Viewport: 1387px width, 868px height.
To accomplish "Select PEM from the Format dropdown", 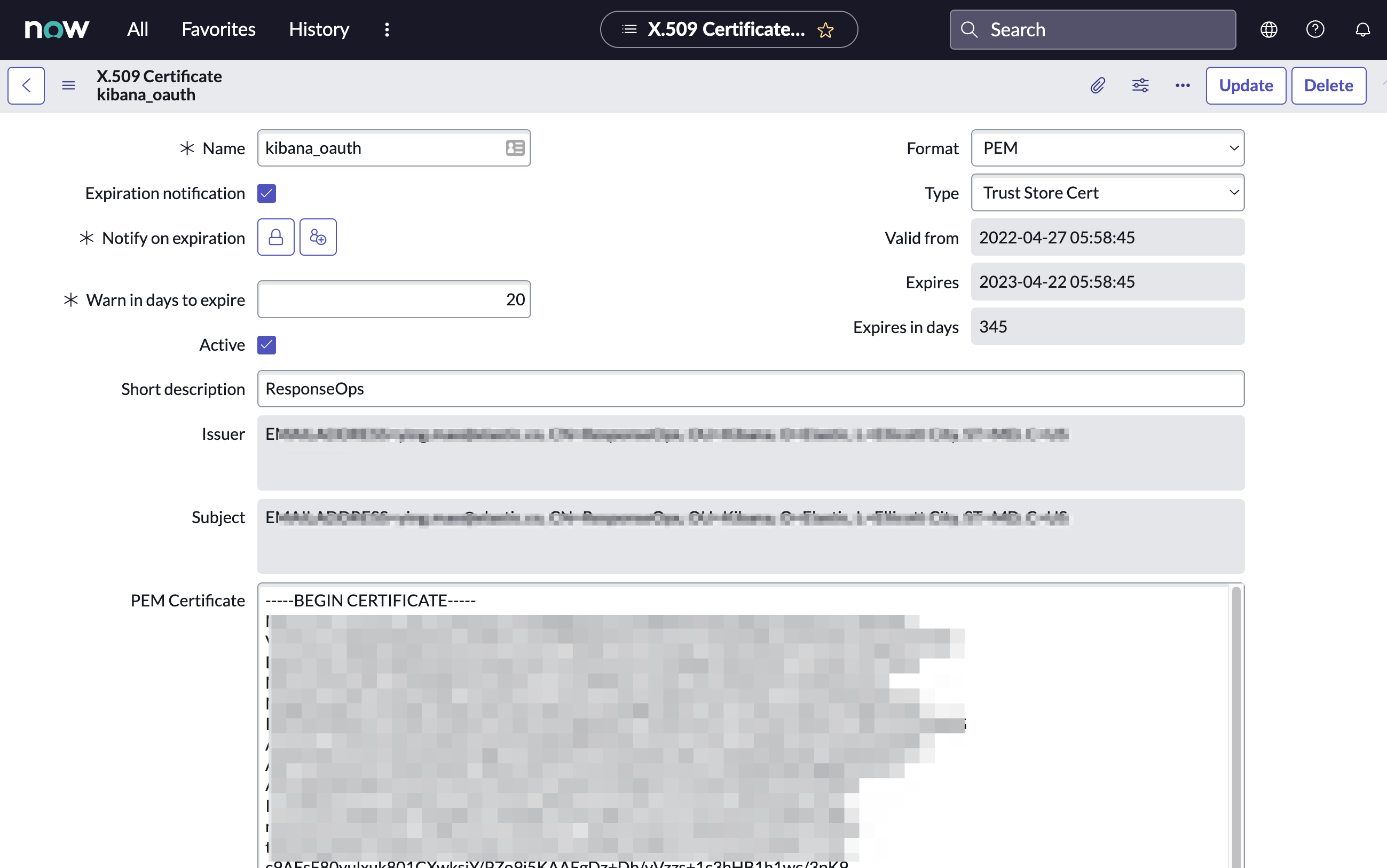I will pos(1106,148).
